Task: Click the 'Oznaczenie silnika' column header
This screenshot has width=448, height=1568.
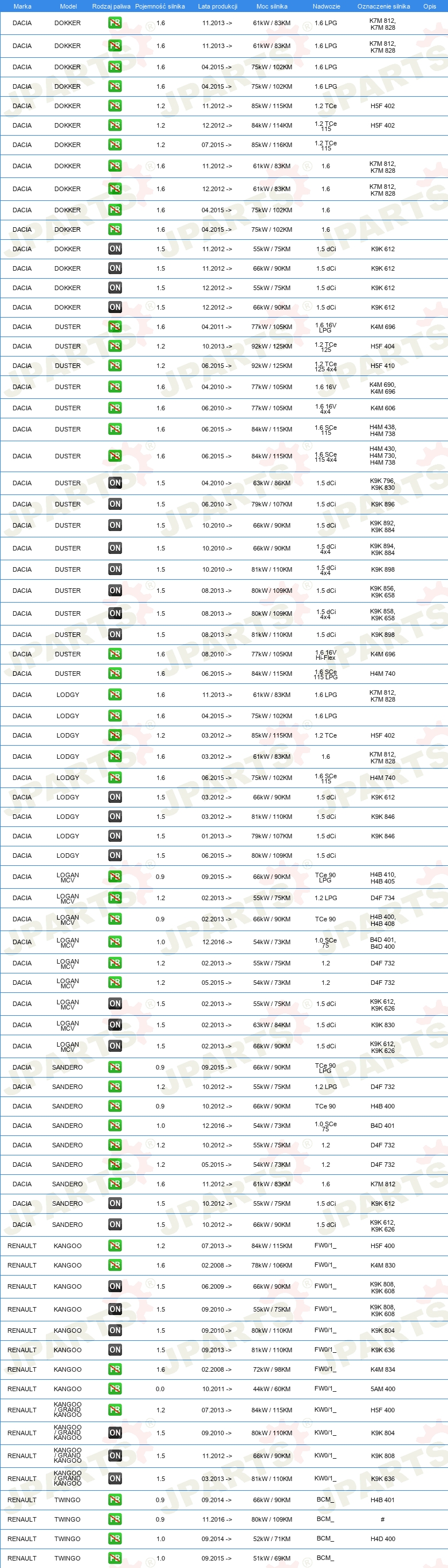Action: click(383, 6)
